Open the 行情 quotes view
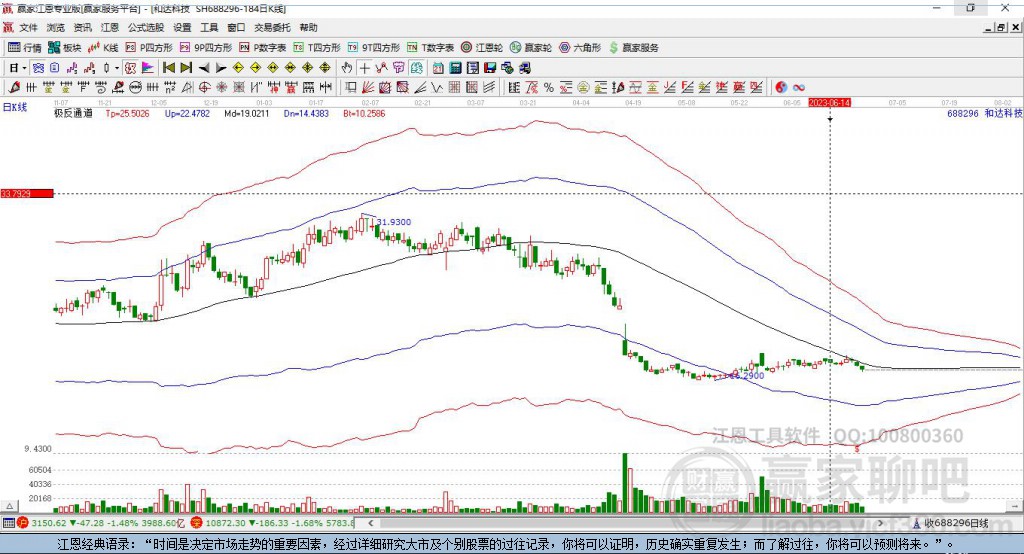 24,48
